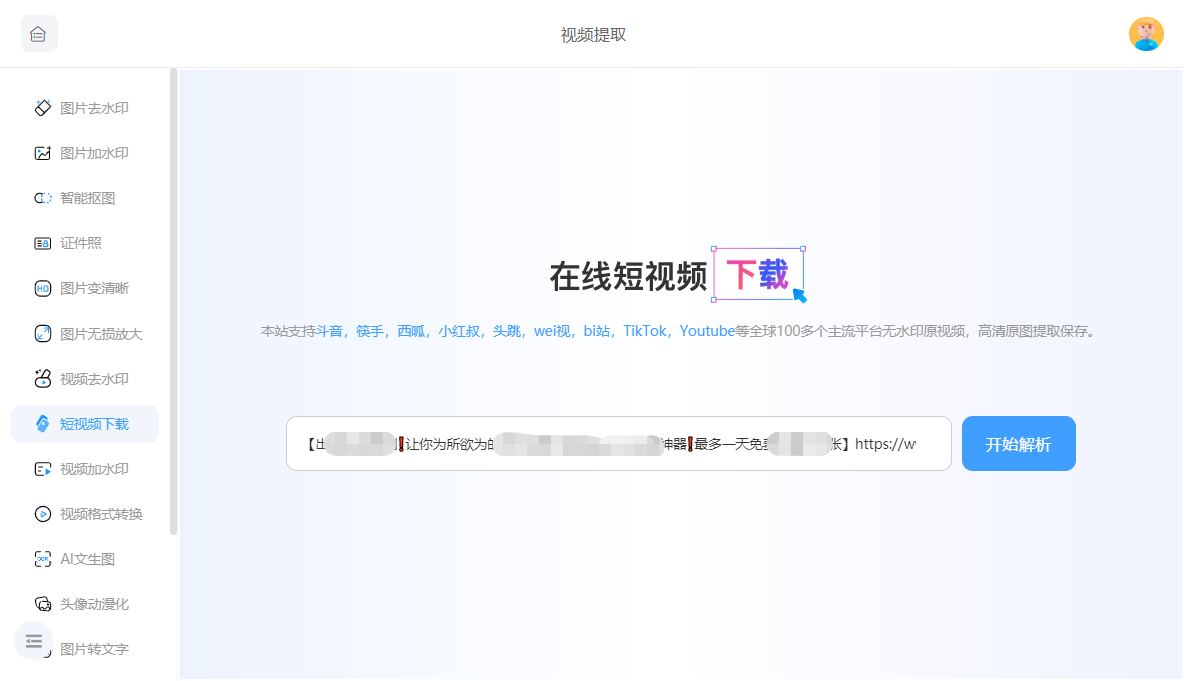Click the video link input field

click(618, 444)
